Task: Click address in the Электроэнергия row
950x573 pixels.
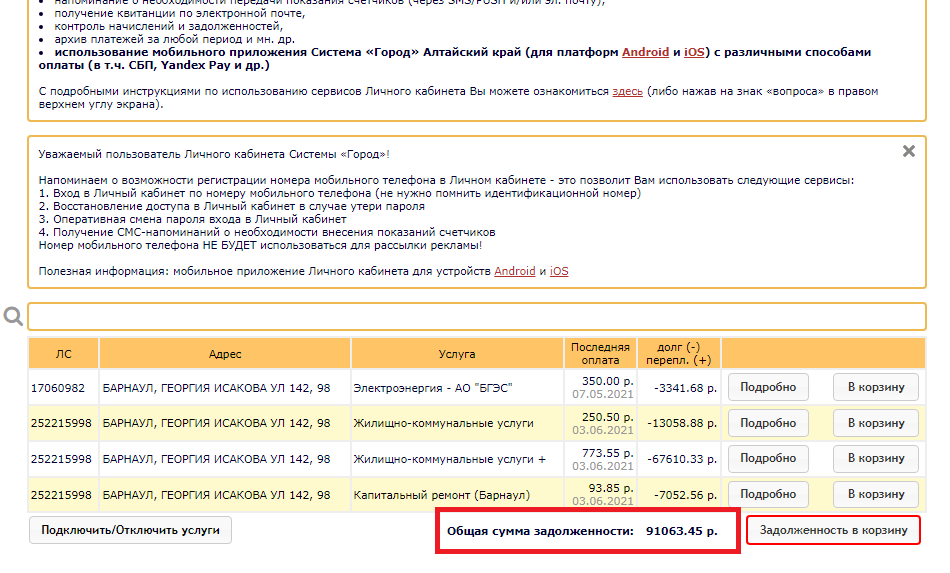Action: (216, 388)
